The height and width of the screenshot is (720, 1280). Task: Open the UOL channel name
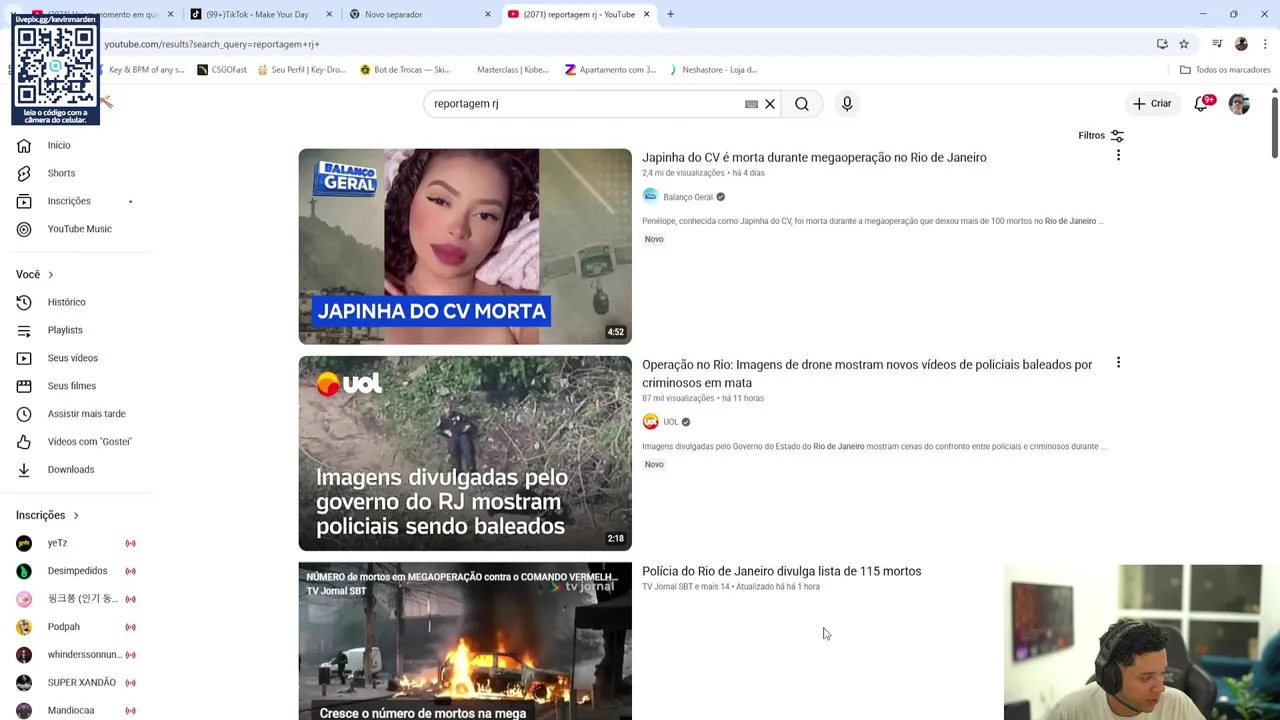click(x=670, y=422)
